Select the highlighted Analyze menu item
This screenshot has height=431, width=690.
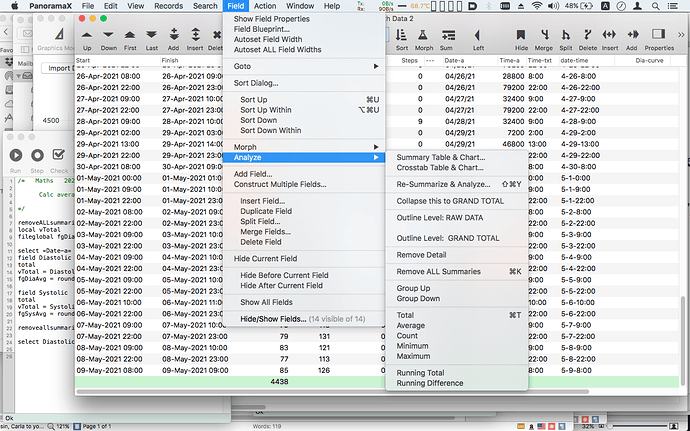click(304, 158)
